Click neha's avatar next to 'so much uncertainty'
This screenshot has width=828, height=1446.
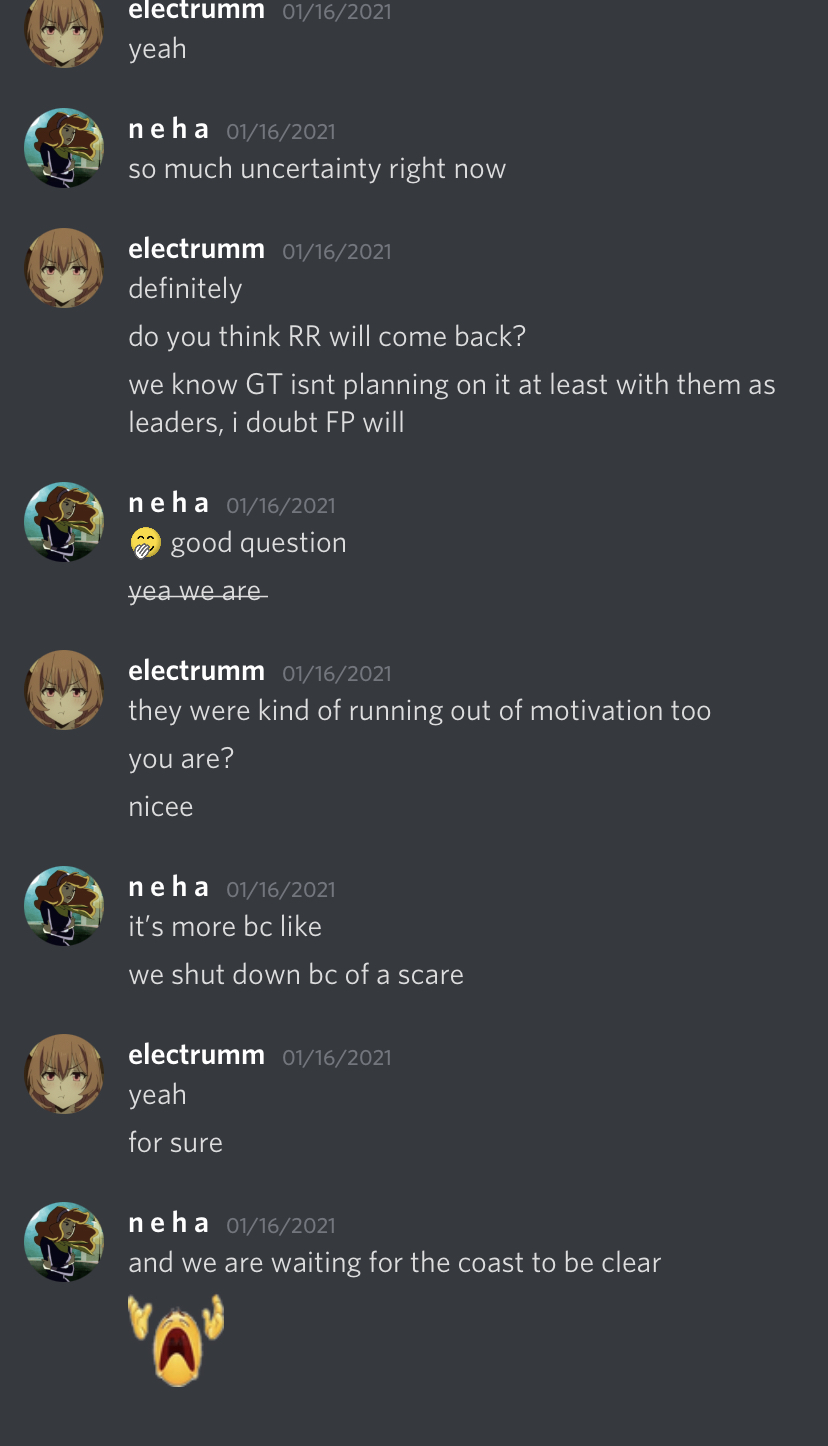[64, 148]
